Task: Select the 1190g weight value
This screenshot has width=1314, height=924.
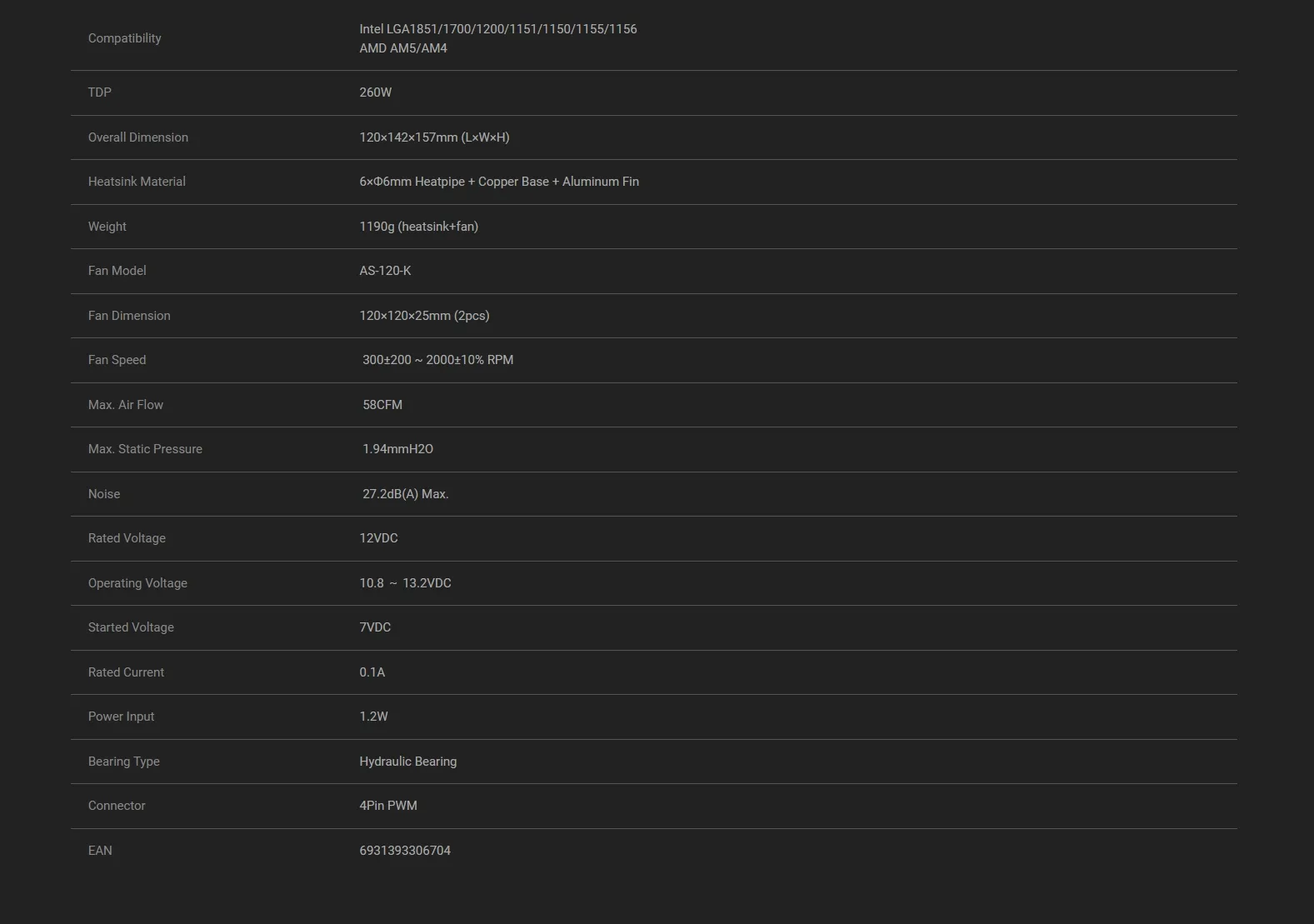Action: (418, 227)
